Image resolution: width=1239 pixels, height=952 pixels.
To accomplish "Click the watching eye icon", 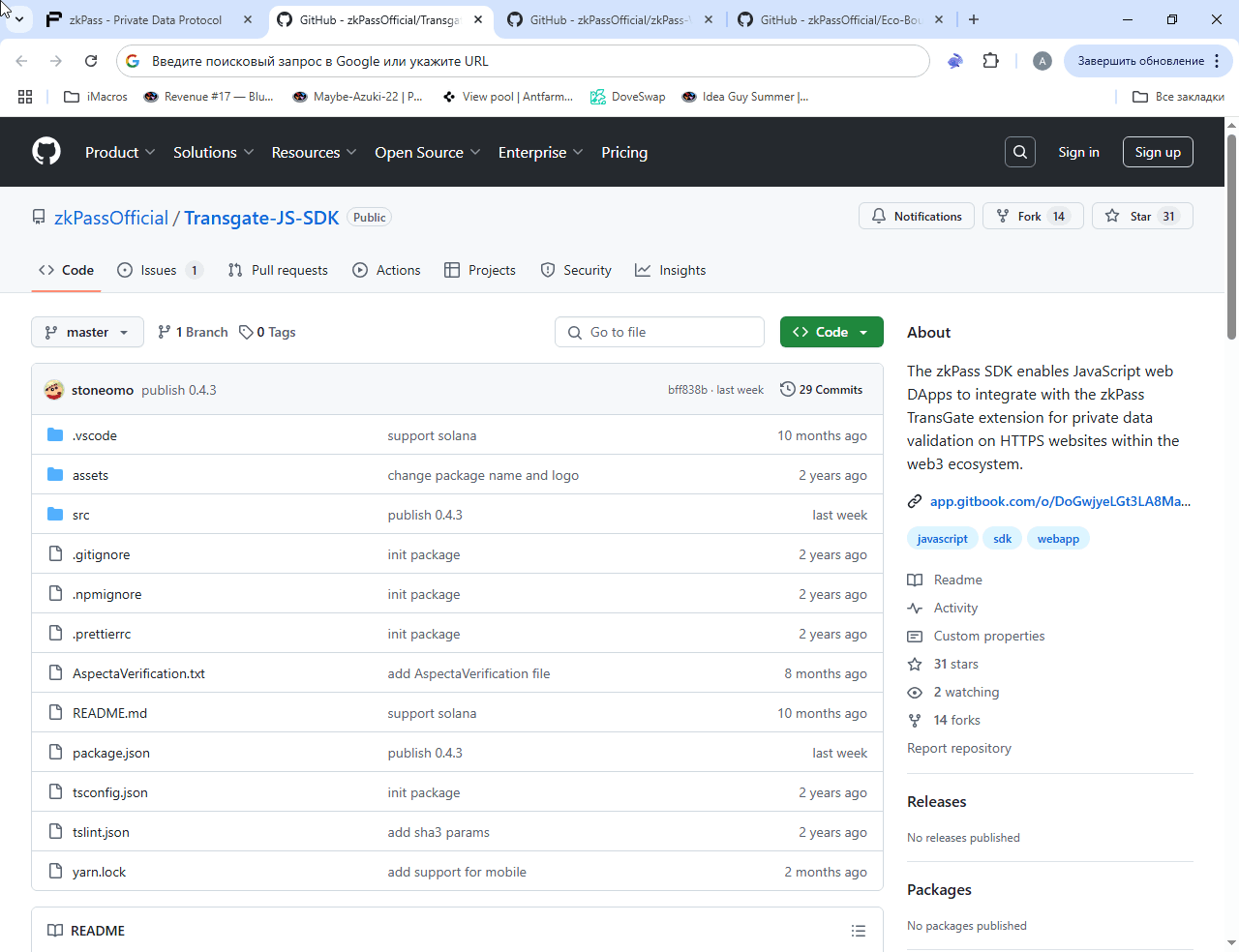I will click(x=915, y=692).
